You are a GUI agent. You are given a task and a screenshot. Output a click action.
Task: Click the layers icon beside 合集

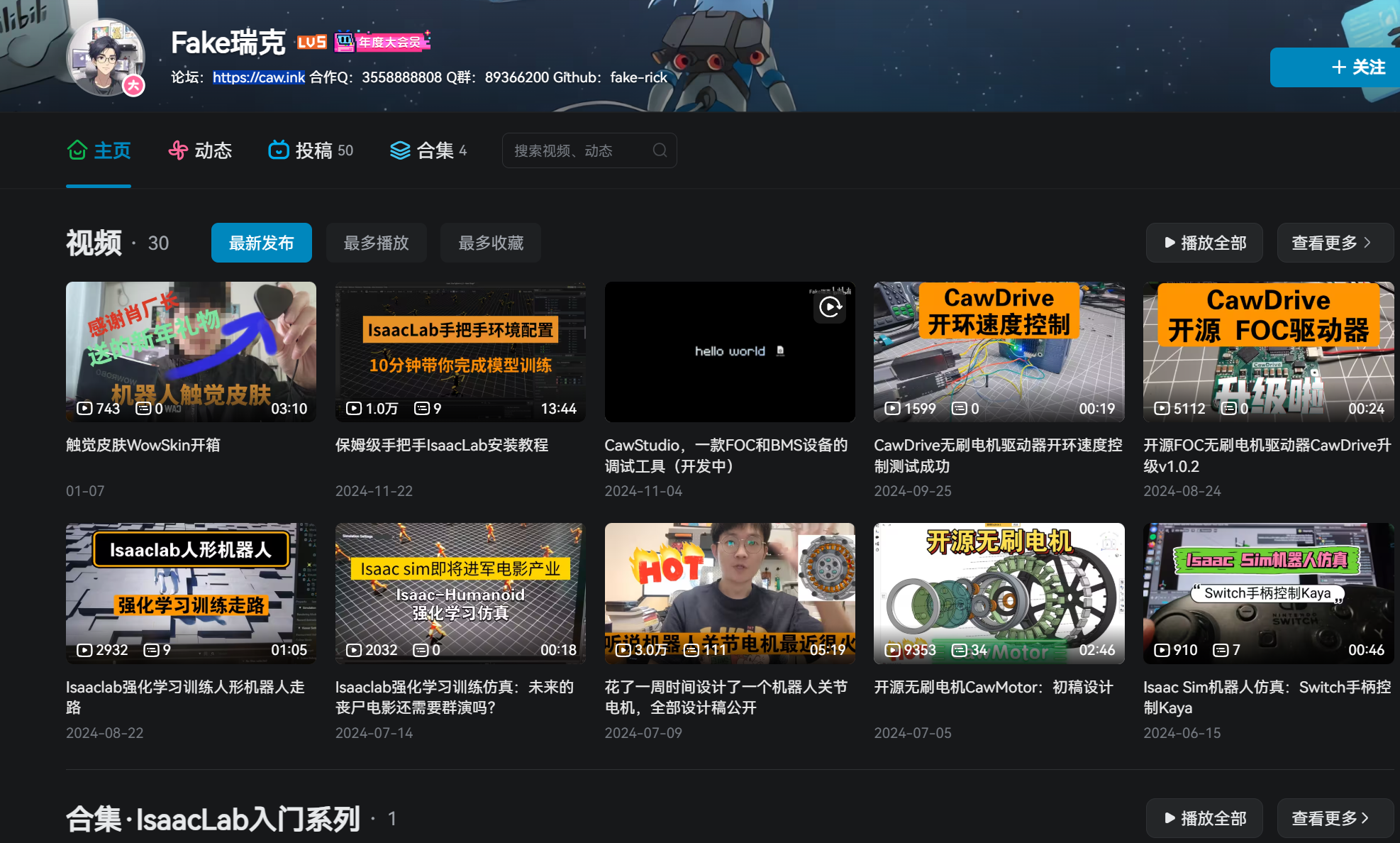[400, 150]
